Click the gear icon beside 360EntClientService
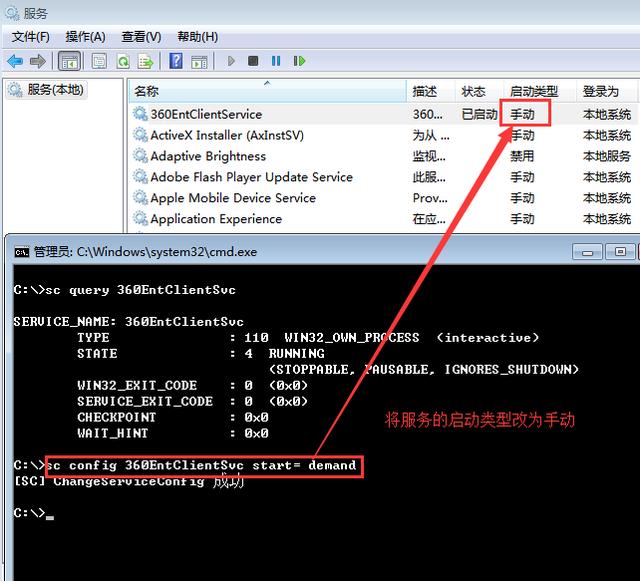The height and width of the screenshot is (581, 640). tap(140, 114)
